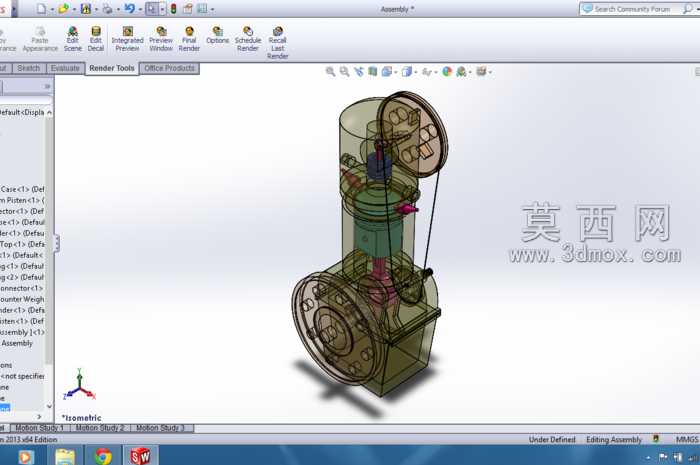The width and height of the screenshot is (700, 465).
Task: Create a new document from the toolbar
Action: [x=41, y=8]
